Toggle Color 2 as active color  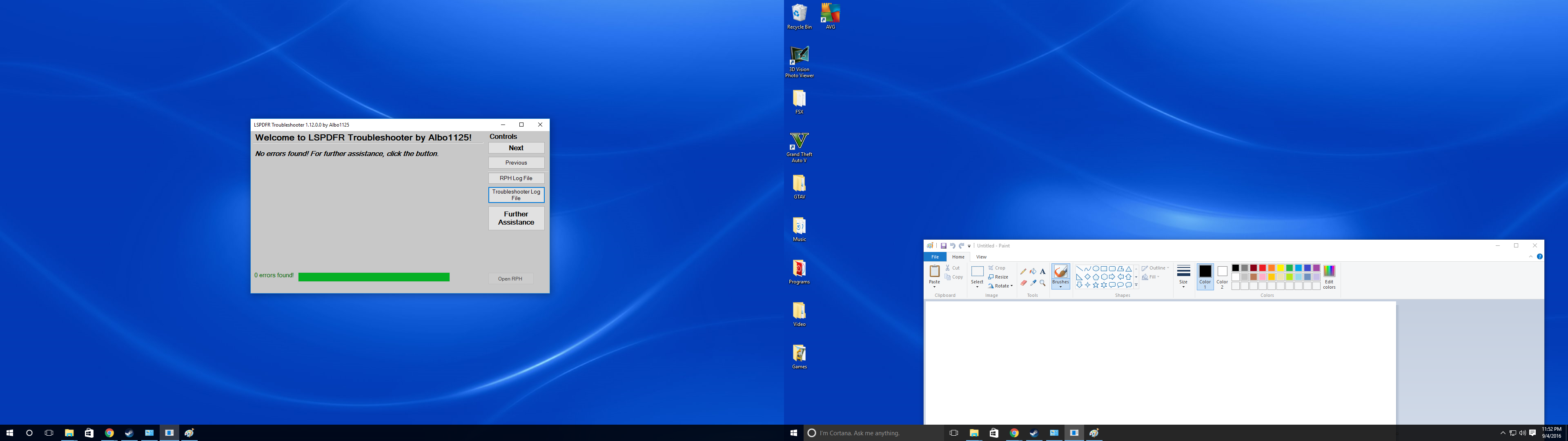tap(1222, 276)
